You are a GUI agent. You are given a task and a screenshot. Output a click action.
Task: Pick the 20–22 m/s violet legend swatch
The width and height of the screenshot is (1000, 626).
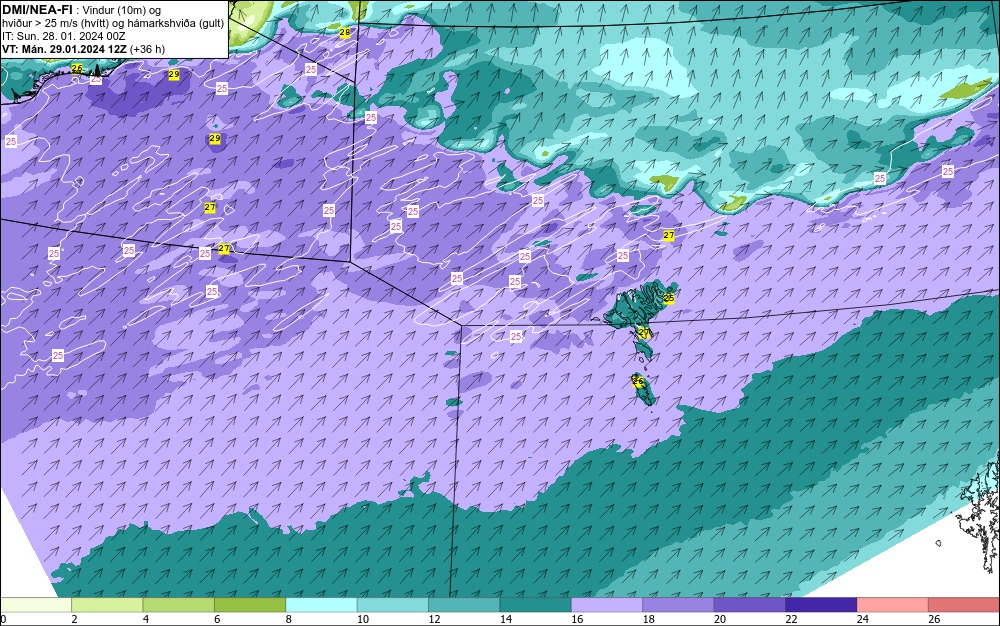[750, 605]
